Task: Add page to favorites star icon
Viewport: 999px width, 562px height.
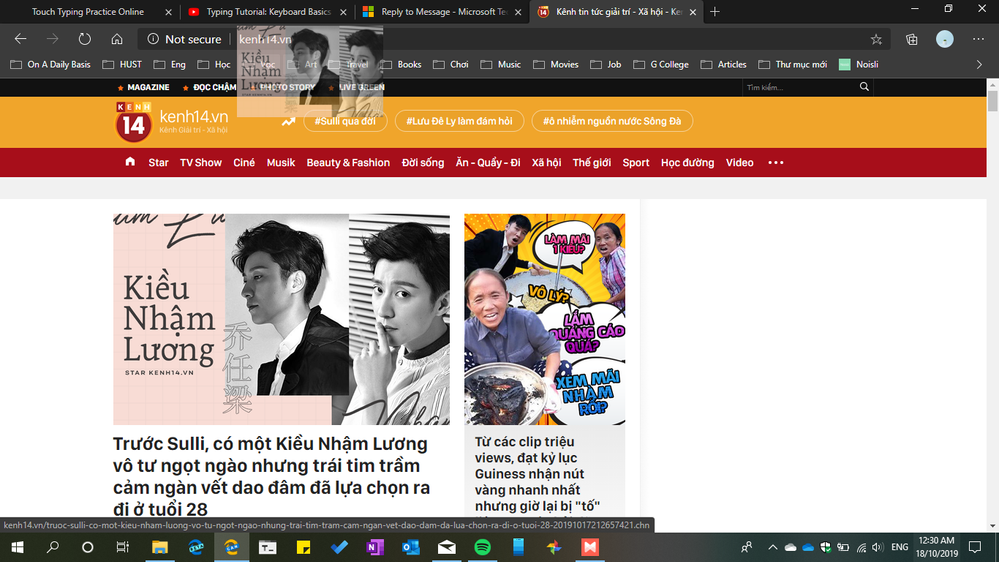Action: tap(876, 39)
